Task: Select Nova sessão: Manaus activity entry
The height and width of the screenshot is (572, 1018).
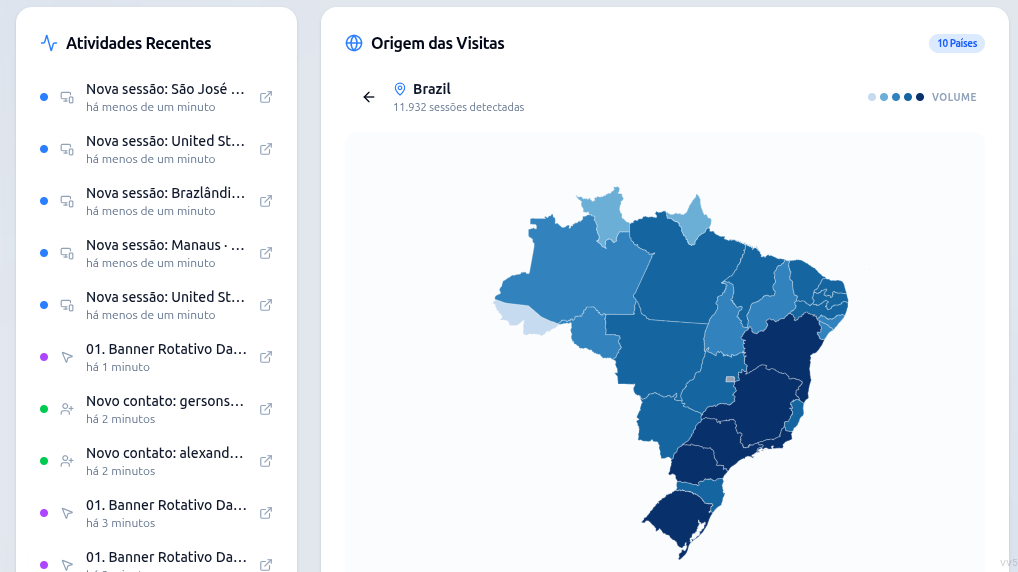Action: pos(156,253)
